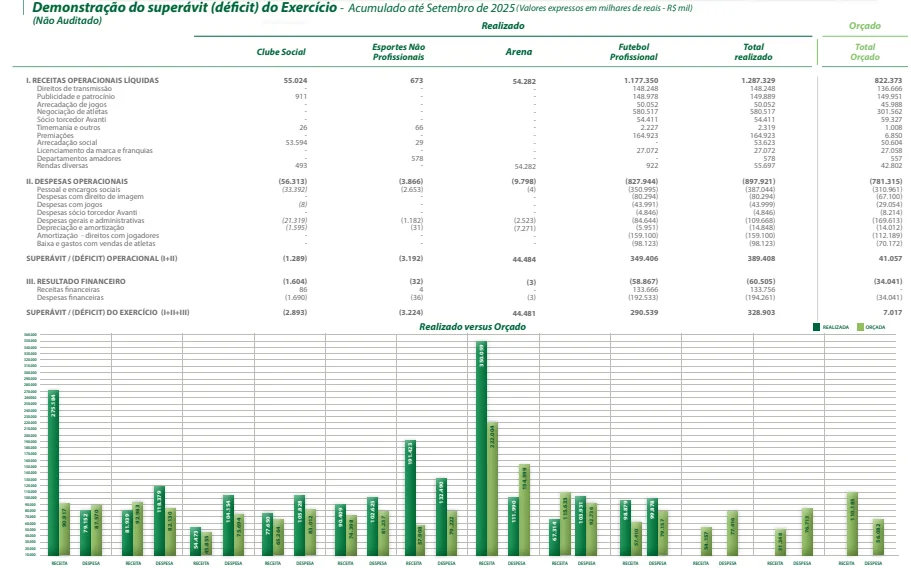Image resolution: width=911 pixels, height=568 pixels.
Task: Select total realizado value 1.287.329
Action: point(758,79)
